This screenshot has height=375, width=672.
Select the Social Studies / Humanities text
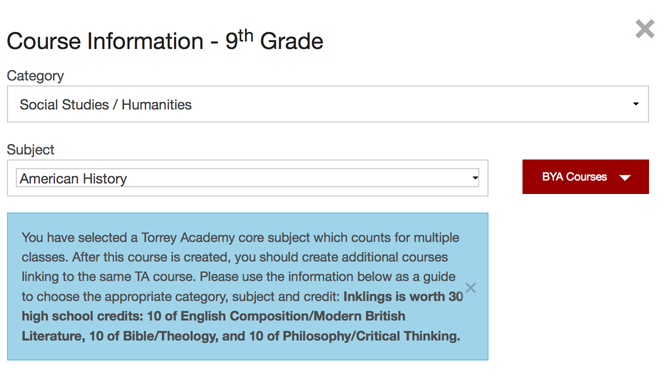(x=105, y=105)
